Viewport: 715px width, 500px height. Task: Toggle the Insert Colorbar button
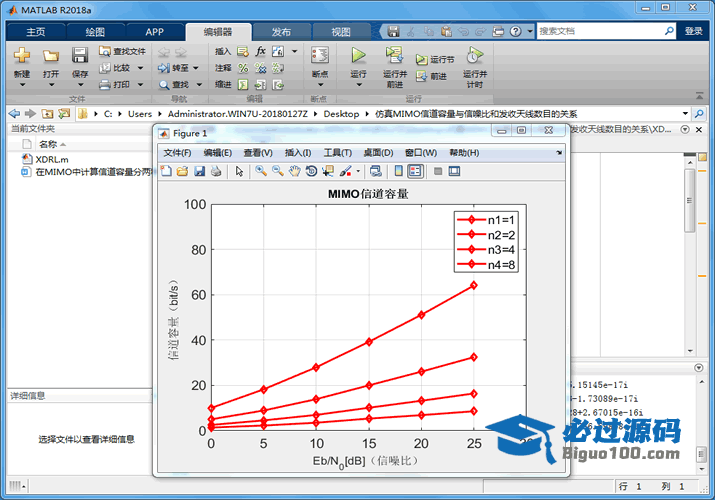[397, 171]
